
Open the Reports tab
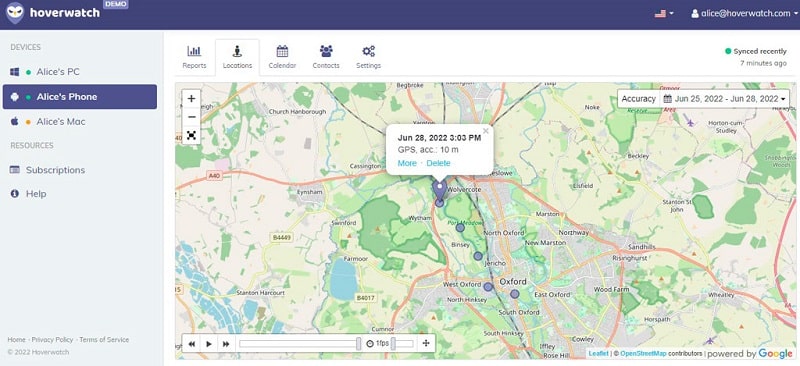194,57
